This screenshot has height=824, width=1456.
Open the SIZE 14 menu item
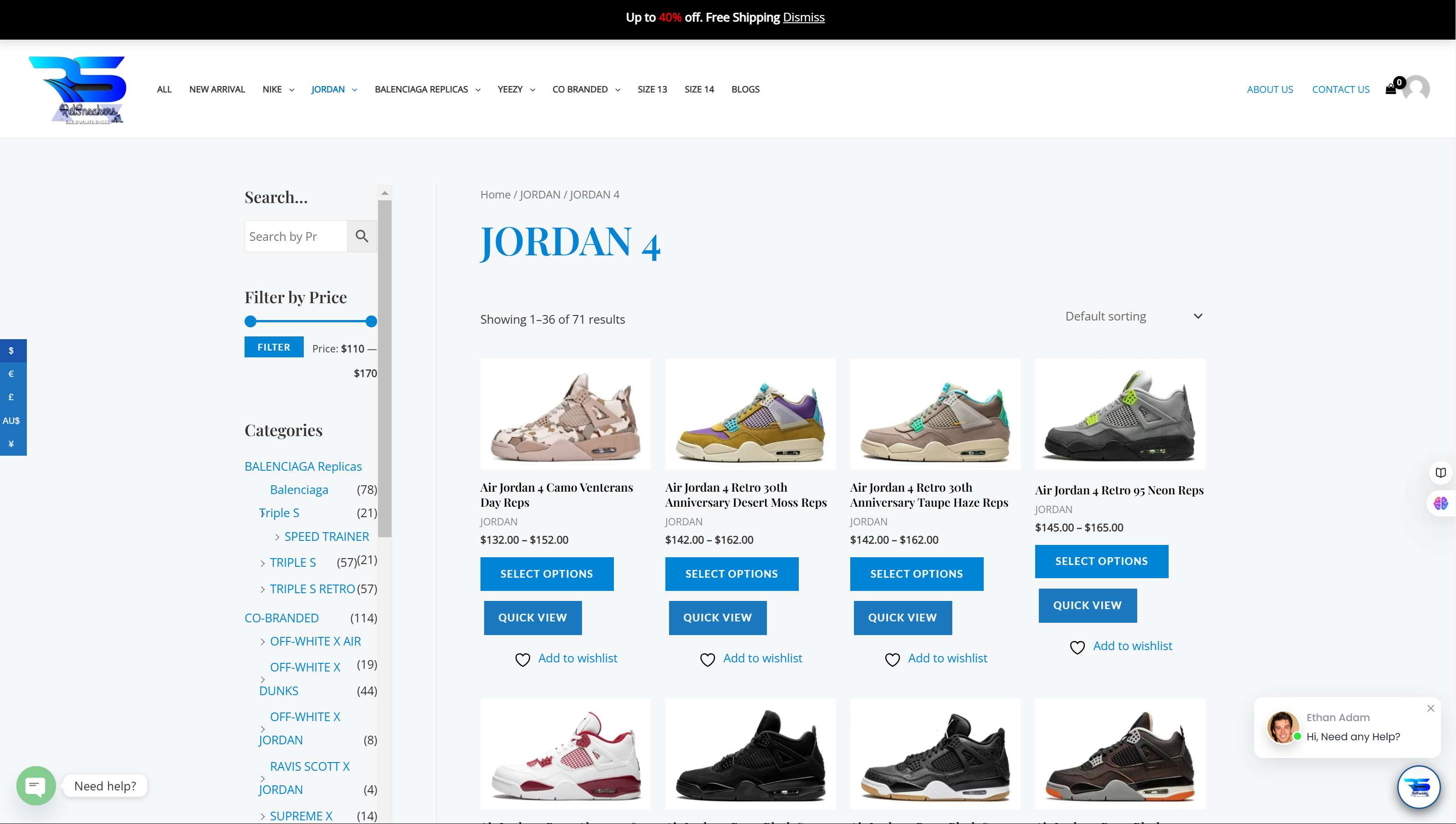pyautogui.click(x=699, y=89)
